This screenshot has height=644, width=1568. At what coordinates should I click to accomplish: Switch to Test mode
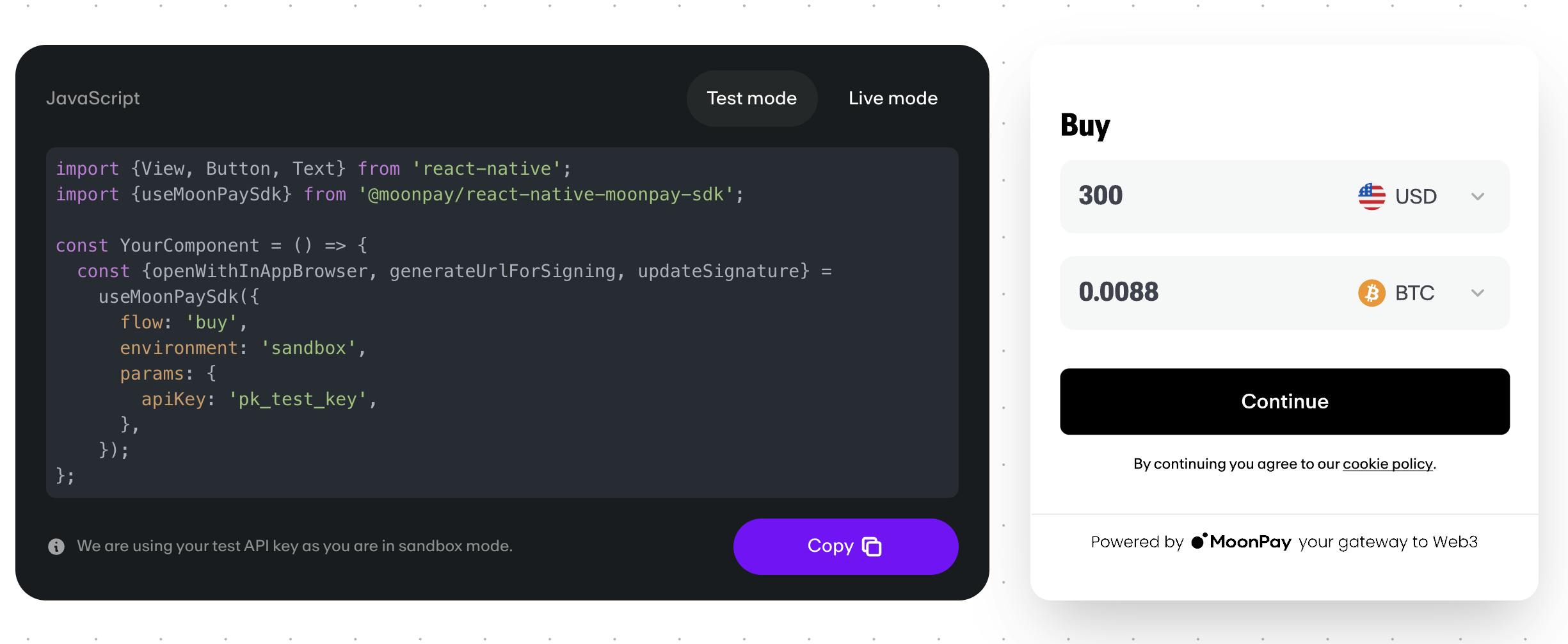[751, 99]
